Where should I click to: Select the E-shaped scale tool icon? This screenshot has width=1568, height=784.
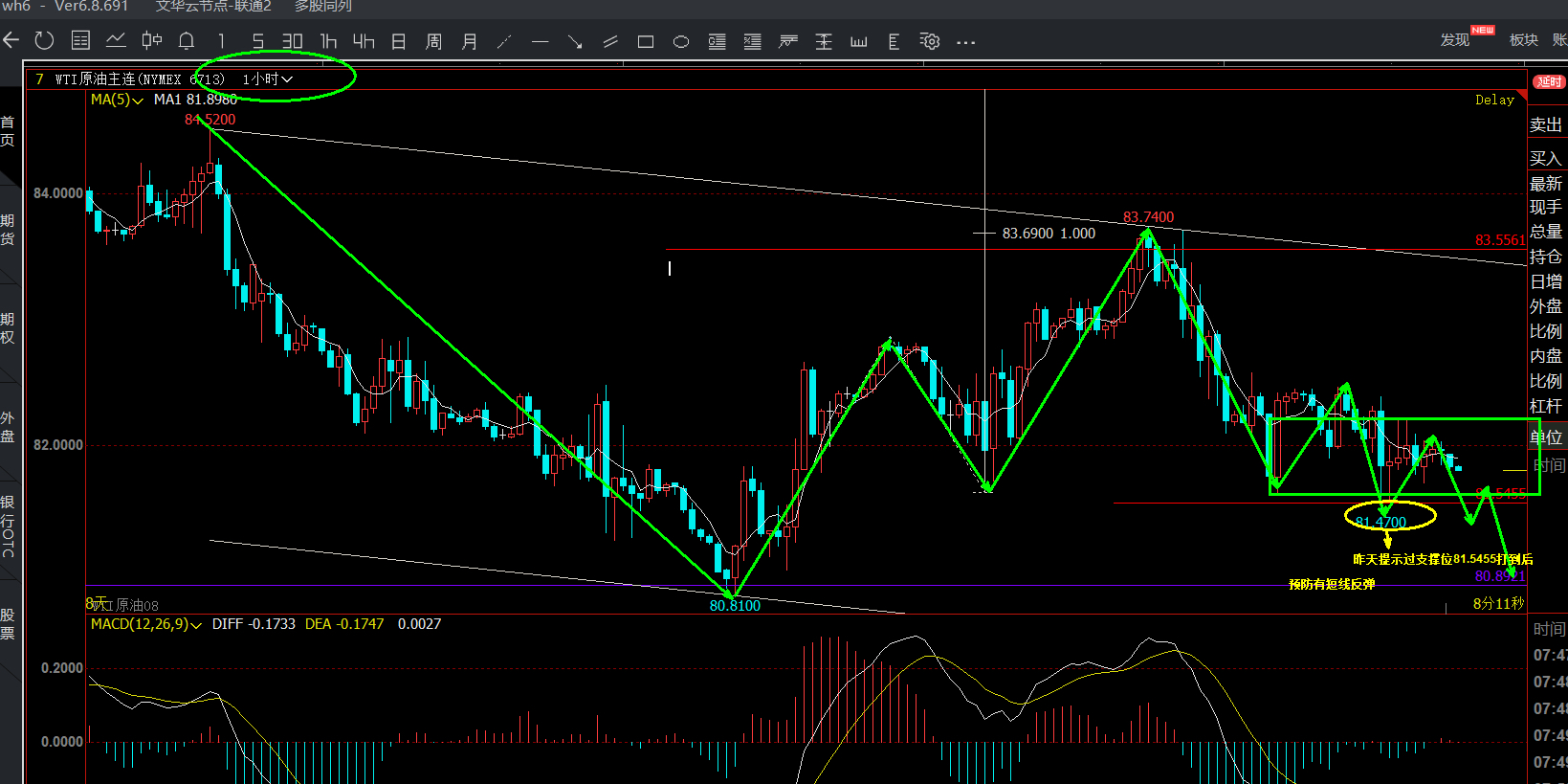point(894,42)
